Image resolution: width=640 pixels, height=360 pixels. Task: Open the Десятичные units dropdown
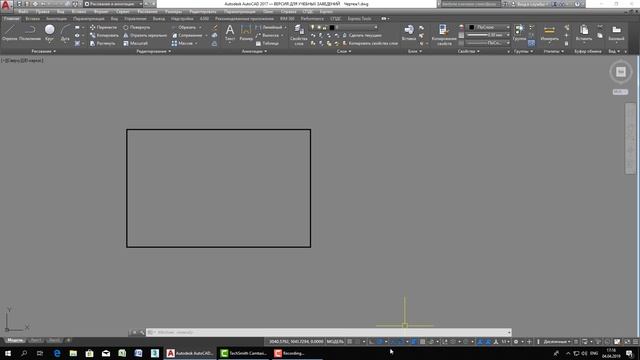[x=557, y=342]
